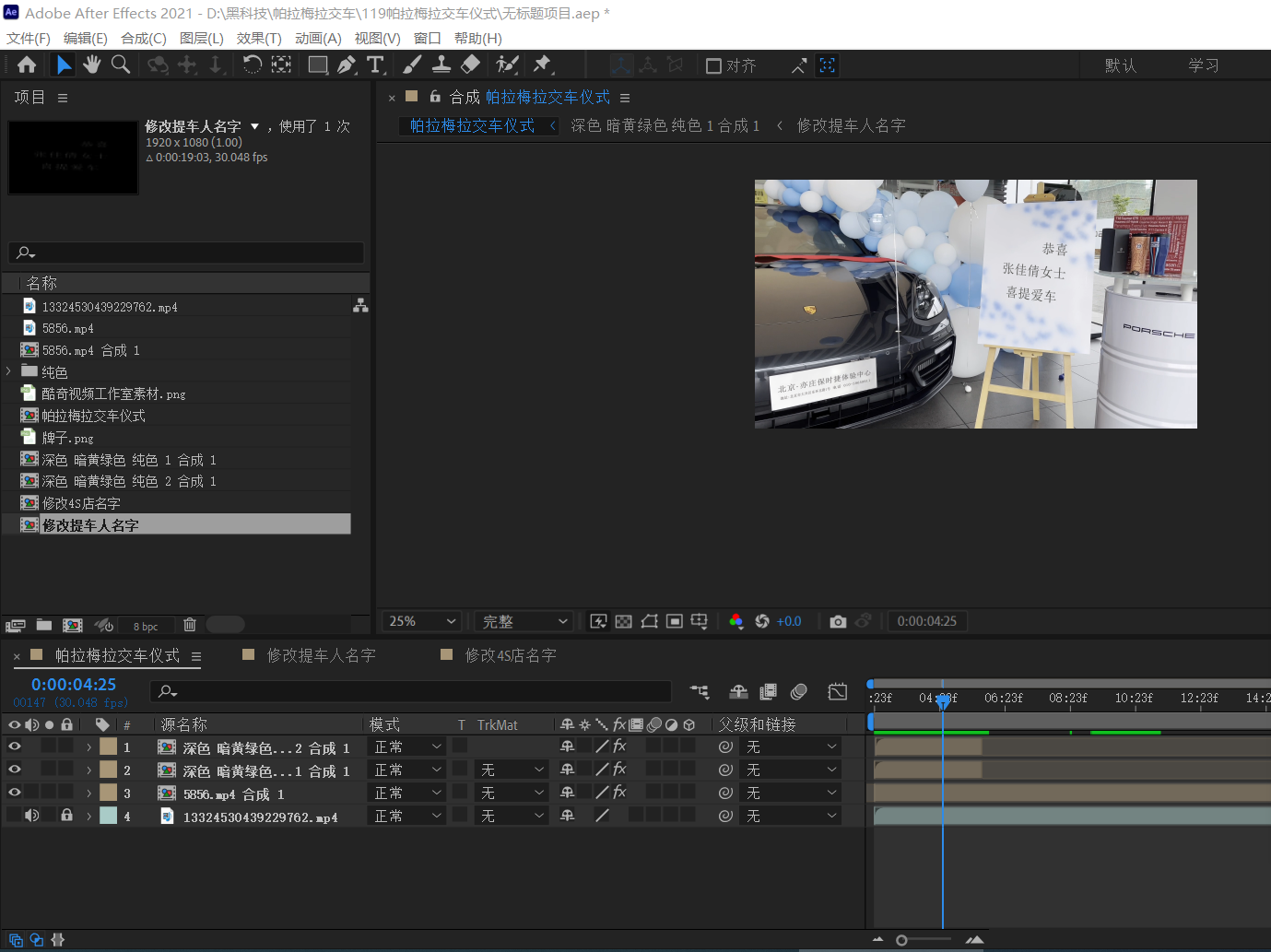Select the Puppet Pin tool
The height and width of the screenshot is (952, 1271).
[x=542, y=65]
